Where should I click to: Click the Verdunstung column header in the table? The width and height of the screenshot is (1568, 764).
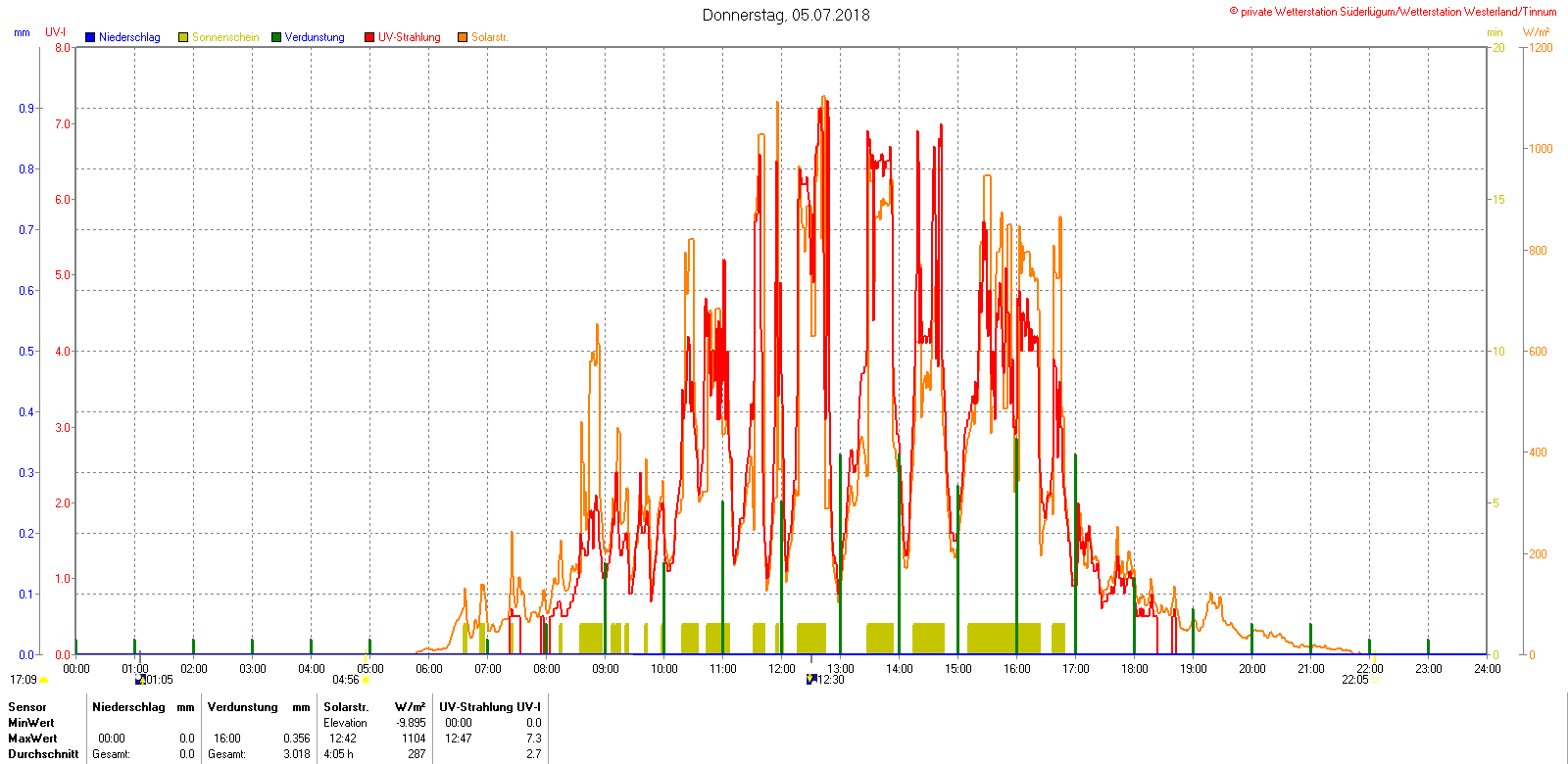click(243, 707)
